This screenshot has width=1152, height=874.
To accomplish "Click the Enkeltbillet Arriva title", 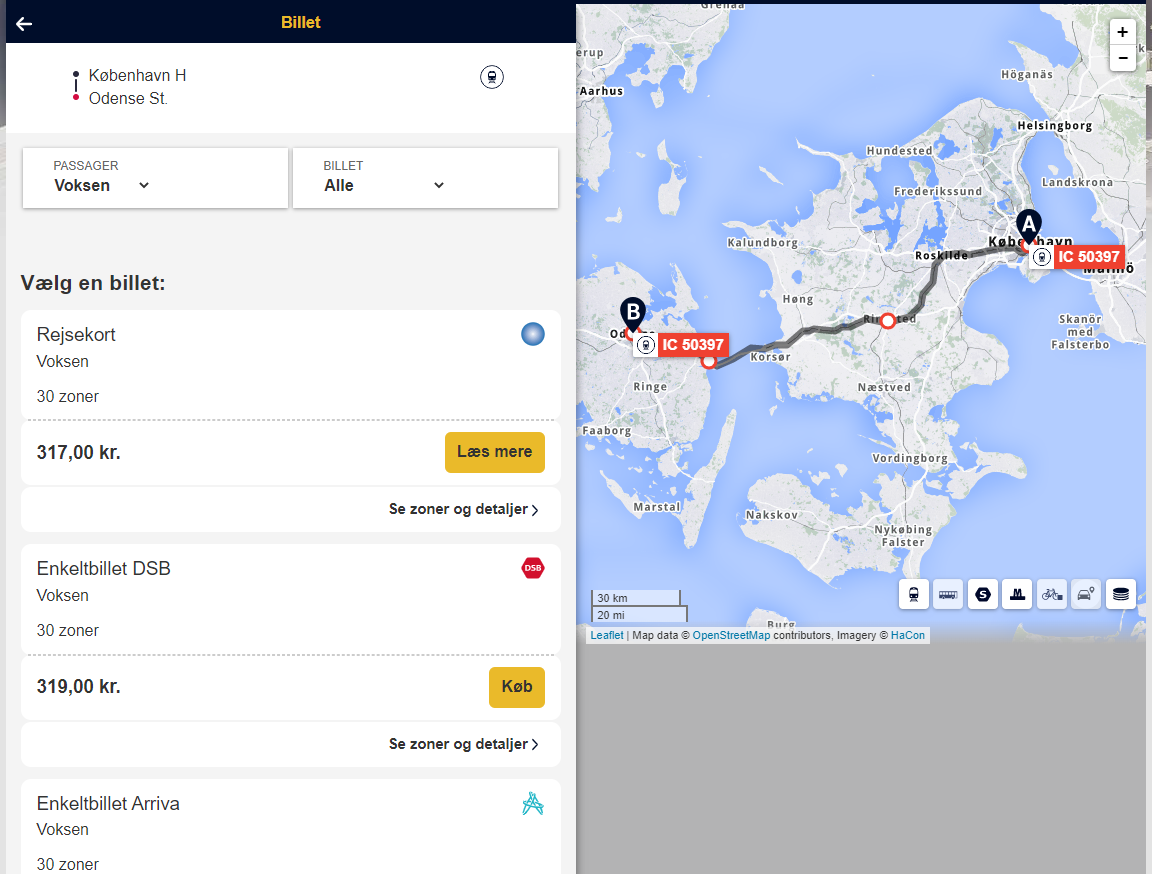I will pyautogui.click(x=108, y=803).
